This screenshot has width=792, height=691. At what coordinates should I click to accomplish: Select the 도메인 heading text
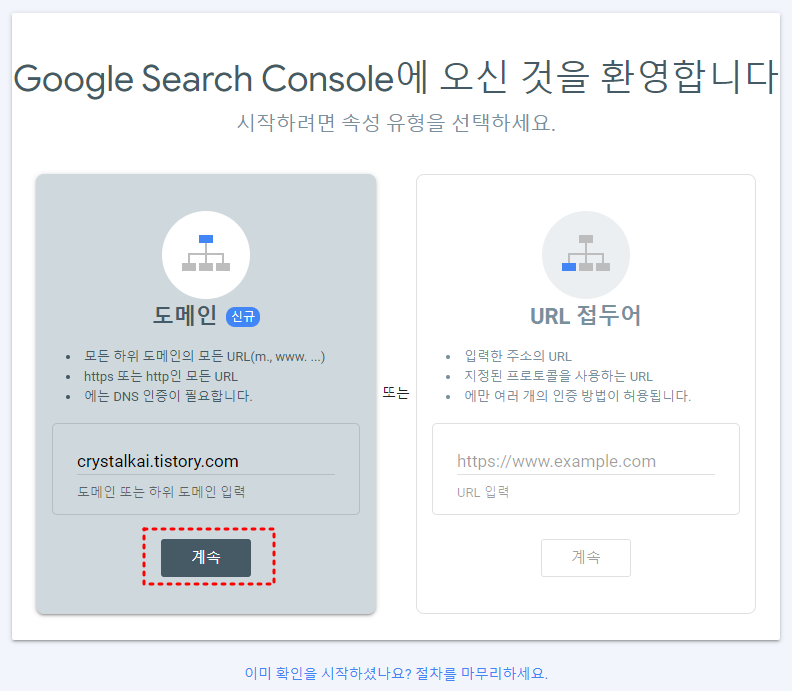pos(185,315)
